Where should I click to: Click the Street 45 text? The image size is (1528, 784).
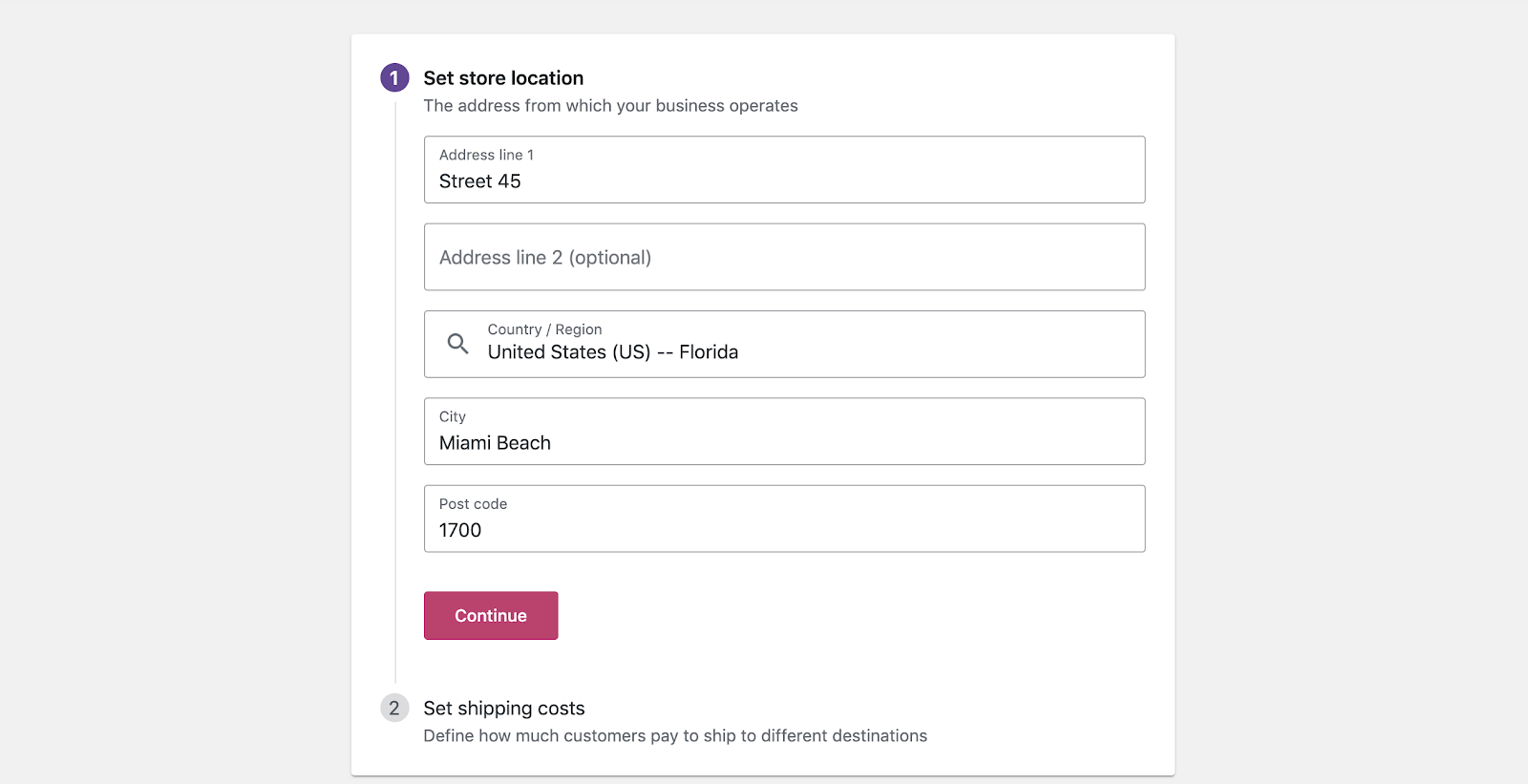480,181
